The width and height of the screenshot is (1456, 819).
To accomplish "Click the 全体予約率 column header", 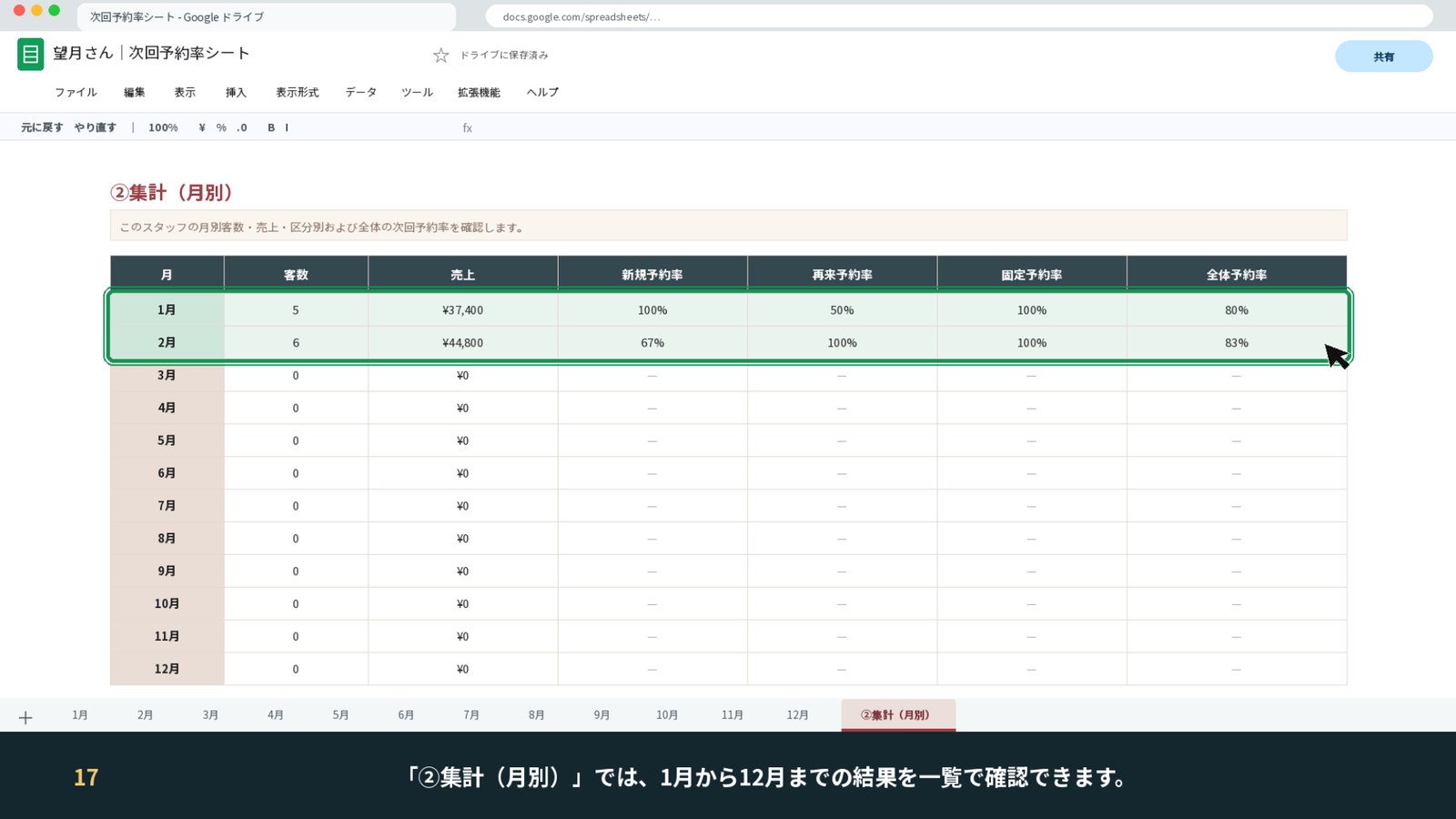I will pos(1237,274).
